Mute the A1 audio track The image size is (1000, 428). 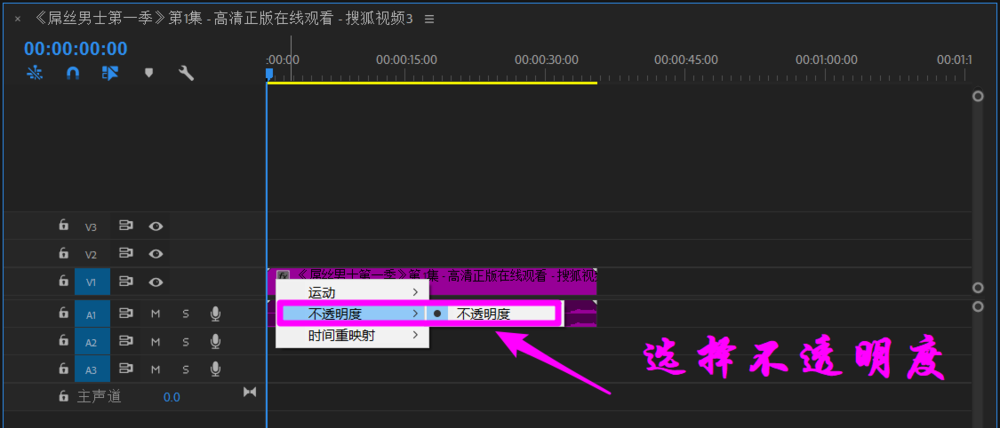tap(155, 314)
